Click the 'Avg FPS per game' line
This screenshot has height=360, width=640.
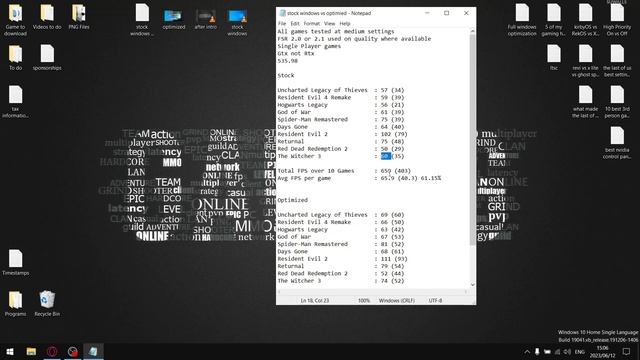(x=359, y=178)
